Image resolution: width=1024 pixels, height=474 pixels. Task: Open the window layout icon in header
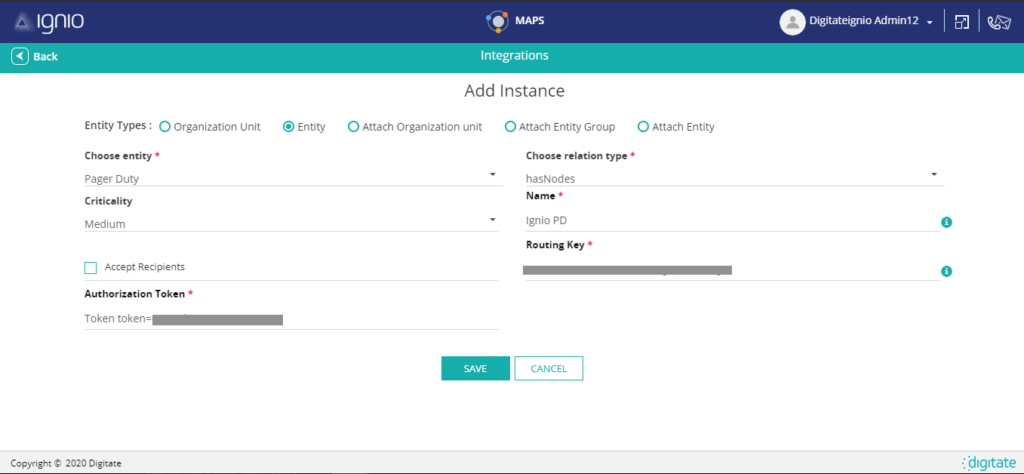pyautogui.click(x=961, y=22)
